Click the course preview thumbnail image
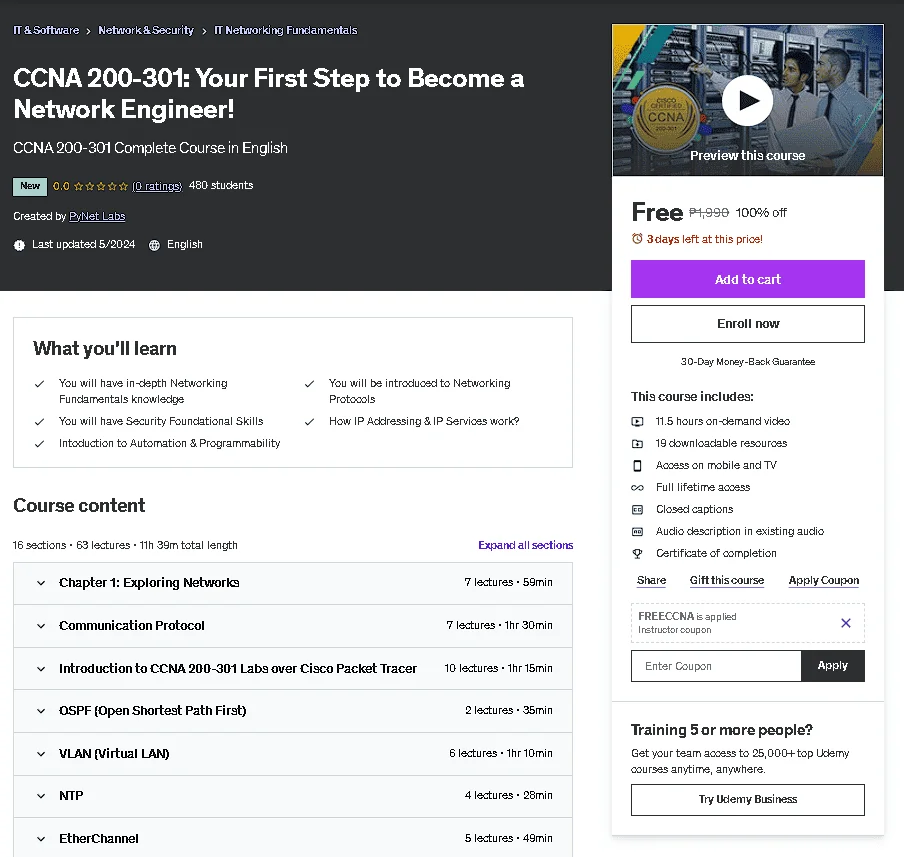The image size is (904, 857). (747, 100)
